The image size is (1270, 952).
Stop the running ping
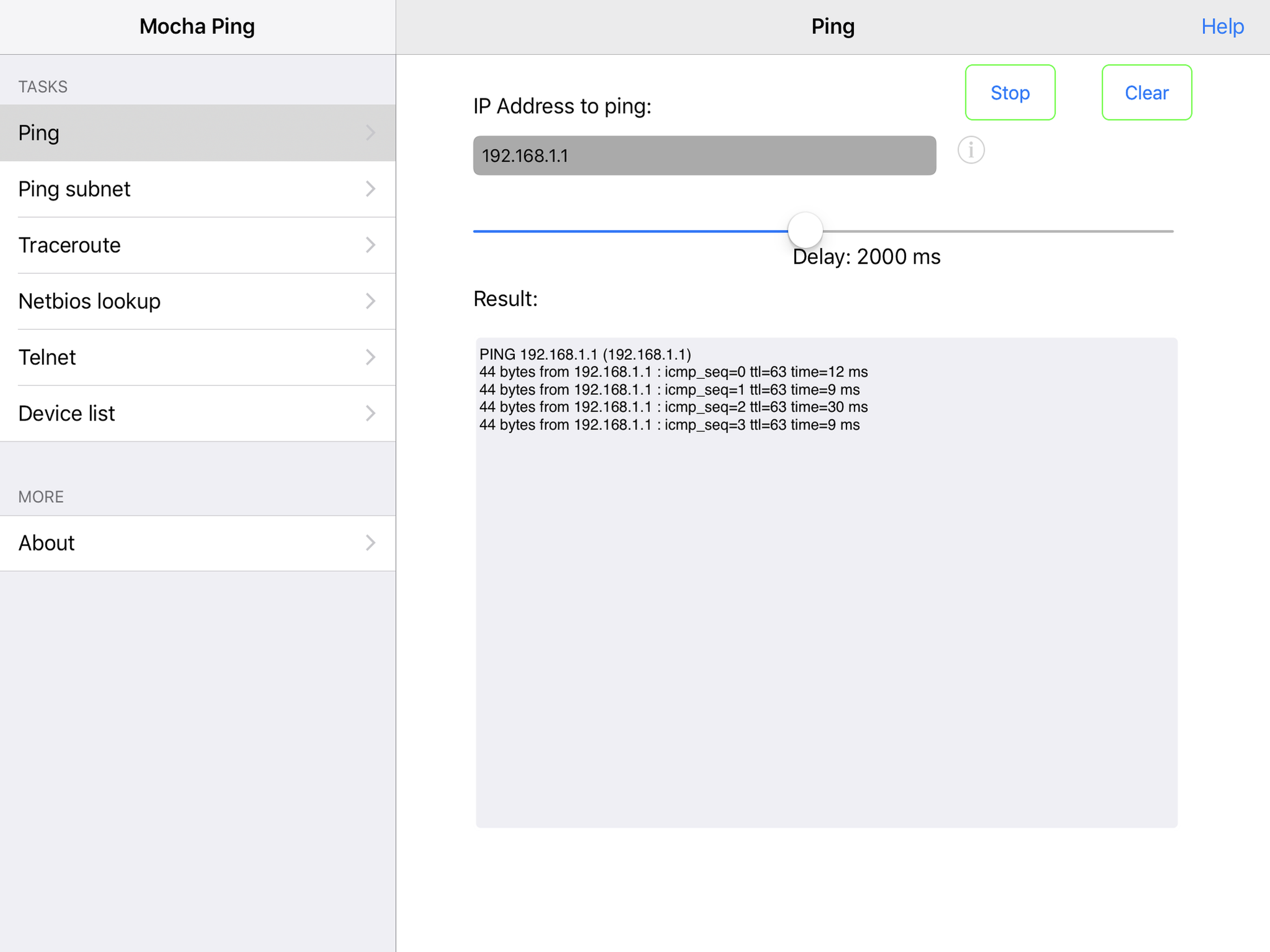[x=1010, y=93]
